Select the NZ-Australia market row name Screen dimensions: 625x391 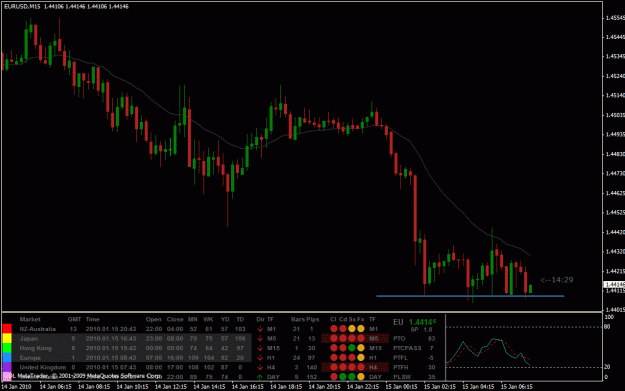37,329
